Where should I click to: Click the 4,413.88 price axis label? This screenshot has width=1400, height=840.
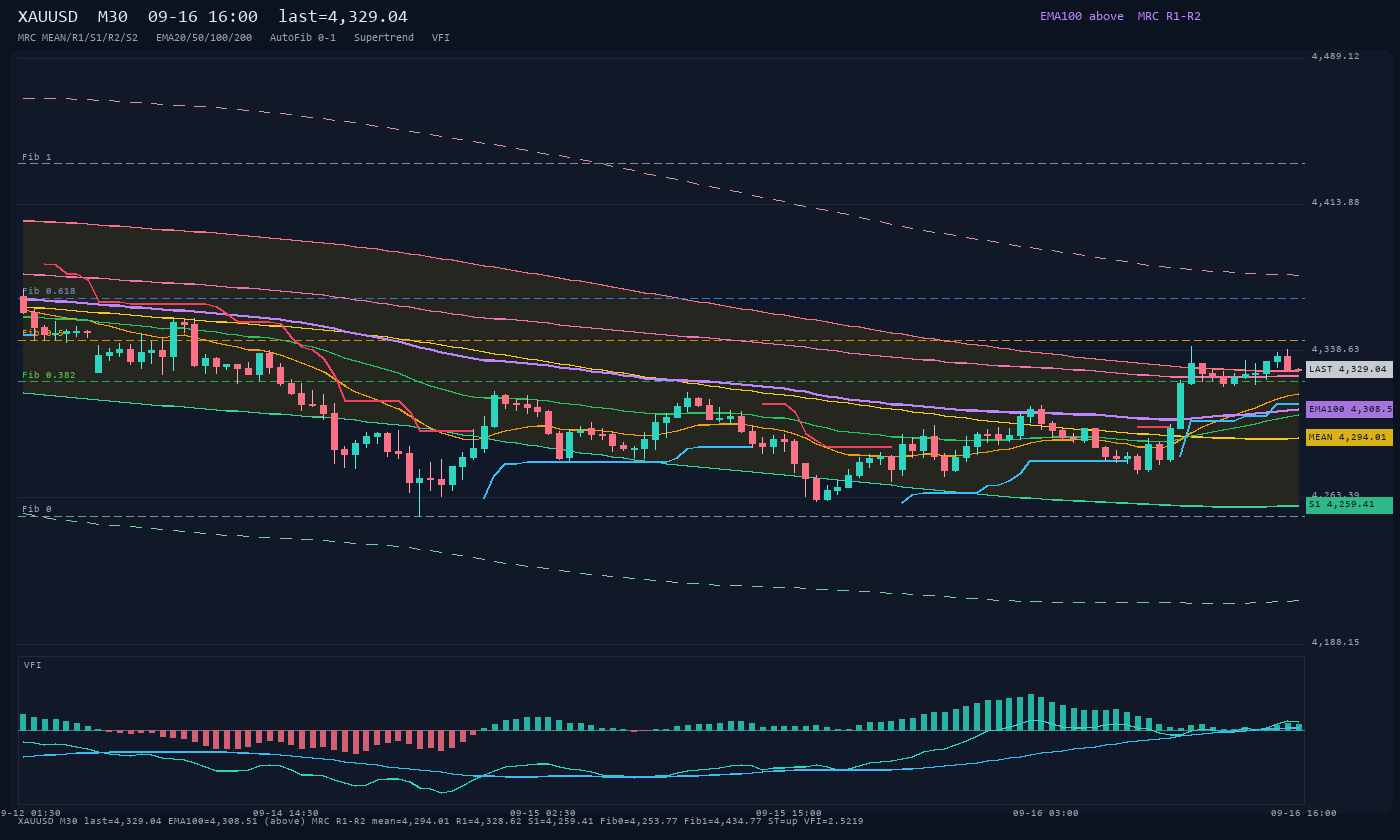point(1336,202)
